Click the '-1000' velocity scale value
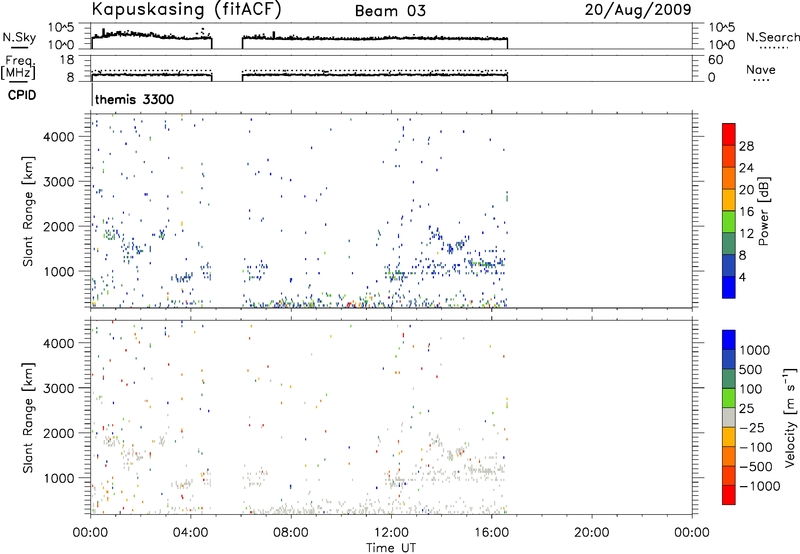This screenshot has width=800, height=554. tap(760, 486)
